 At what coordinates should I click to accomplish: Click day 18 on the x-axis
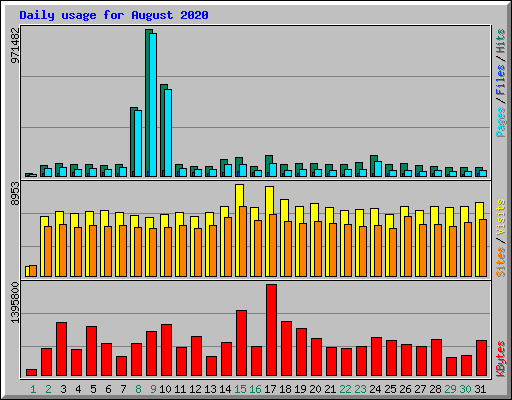click(285, 389)
